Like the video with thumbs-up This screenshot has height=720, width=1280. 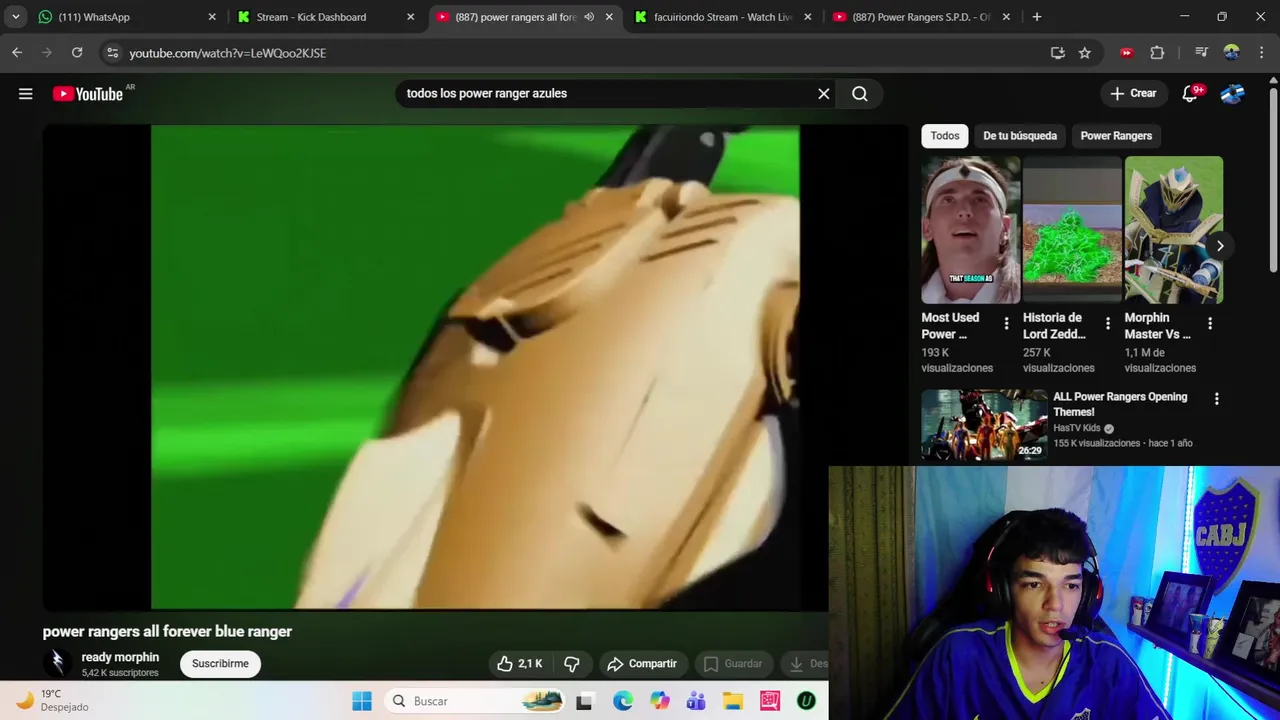[520, 663]
